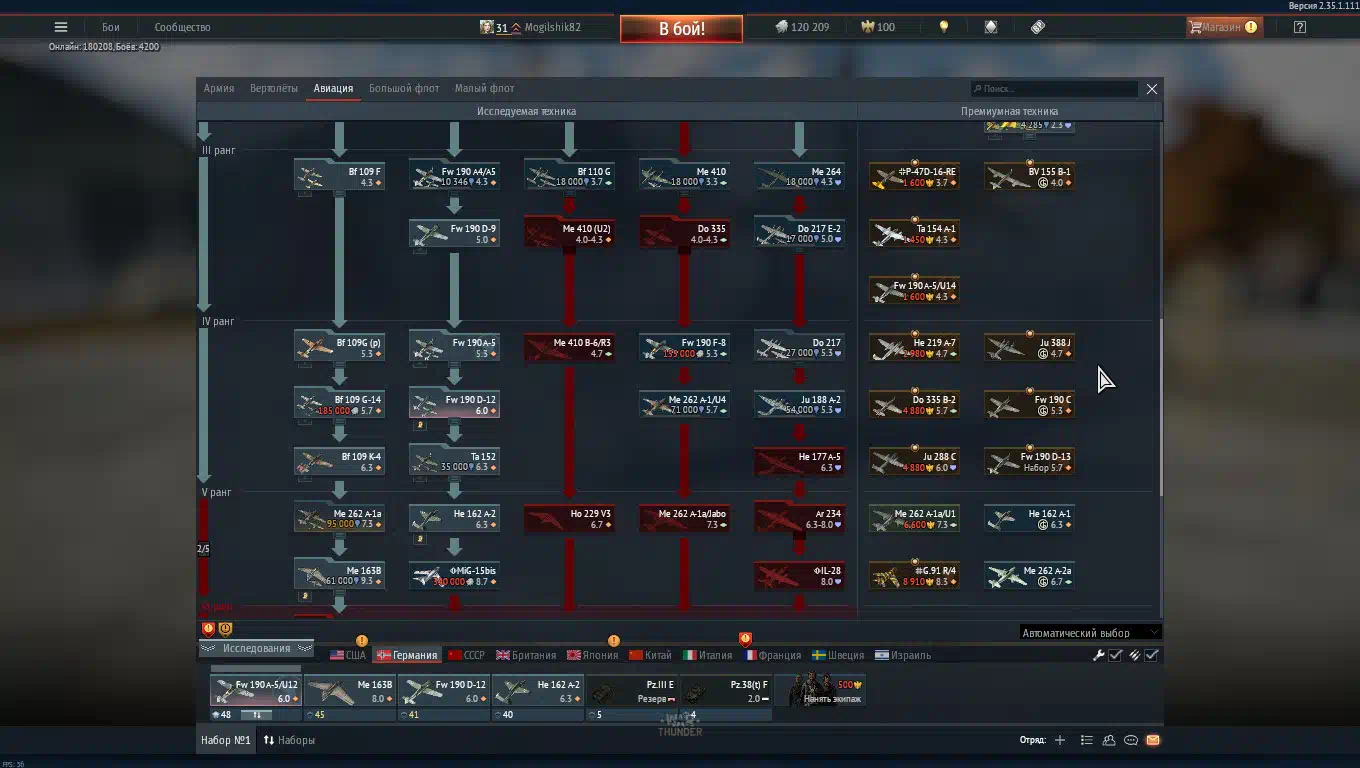This screenshot has height=768, width=1360.
Task: Select the США nation
Action: (347, 655)
